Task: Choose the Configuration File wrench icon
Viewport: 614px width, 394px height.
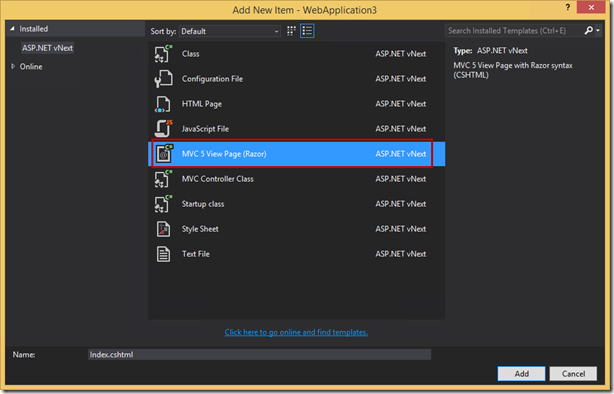Action: (163, 79)
